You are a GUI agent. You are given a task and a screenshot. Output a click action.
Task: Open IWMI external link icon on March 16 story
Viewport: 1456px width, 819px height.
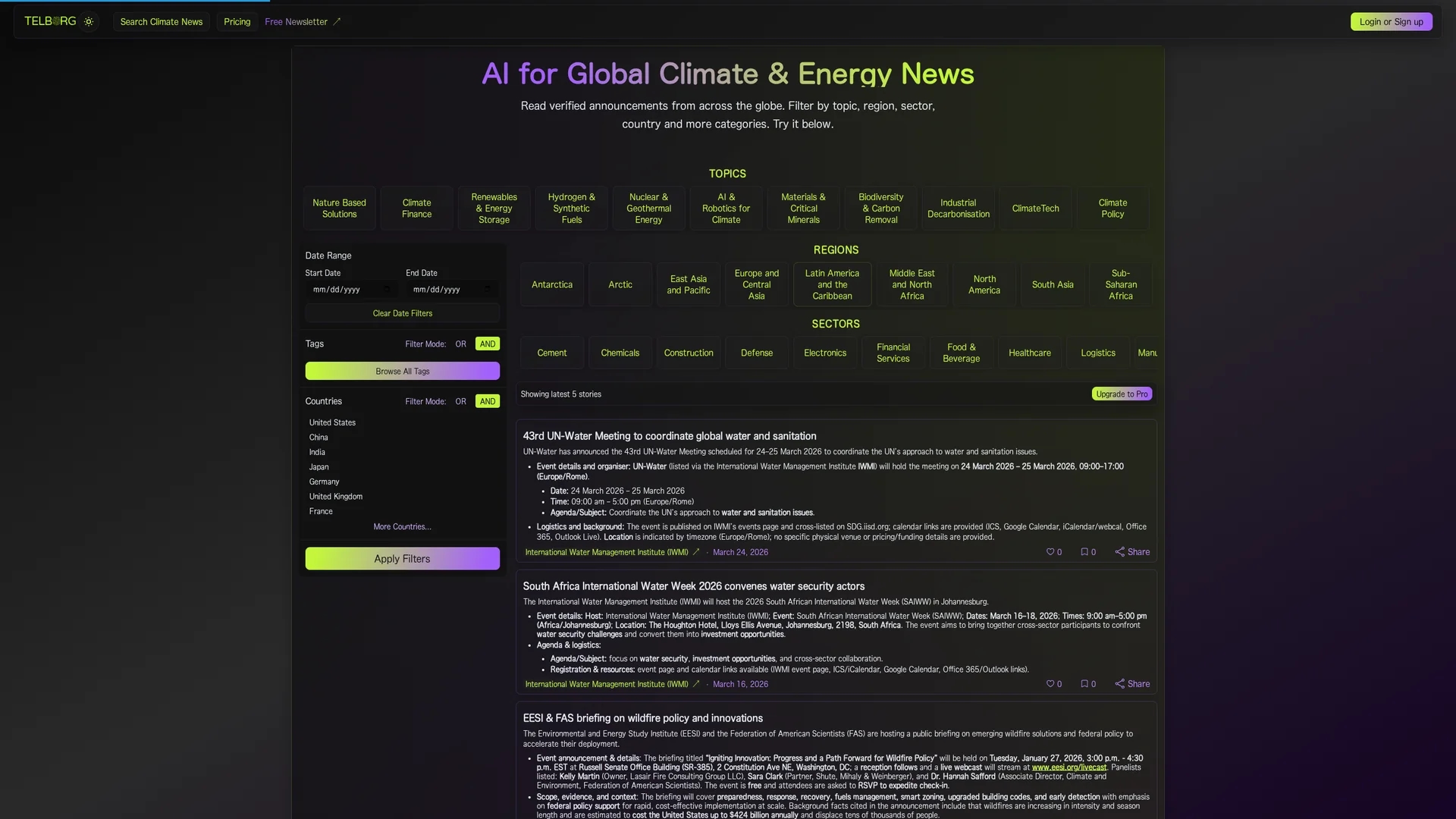coord(696,684)
